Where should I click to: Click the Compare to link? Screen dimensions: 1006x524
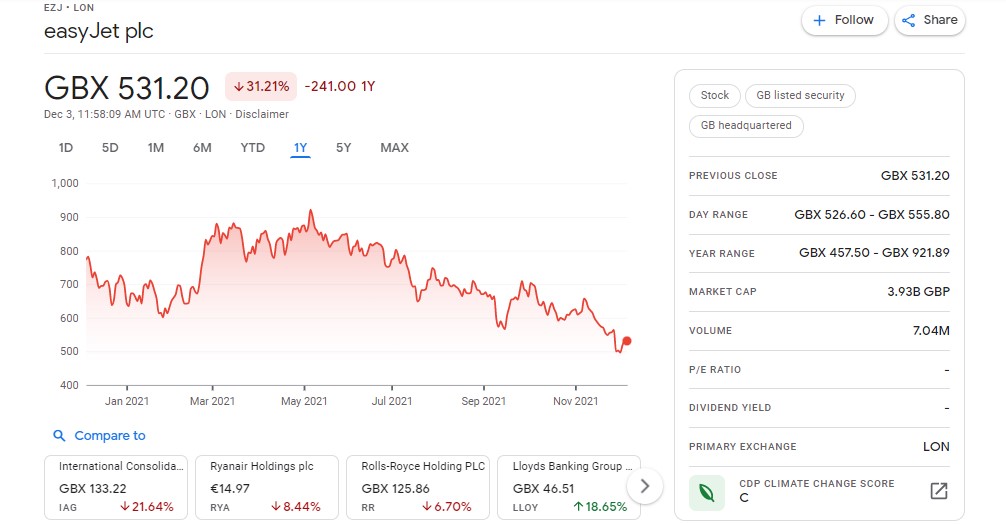(110, 435)
